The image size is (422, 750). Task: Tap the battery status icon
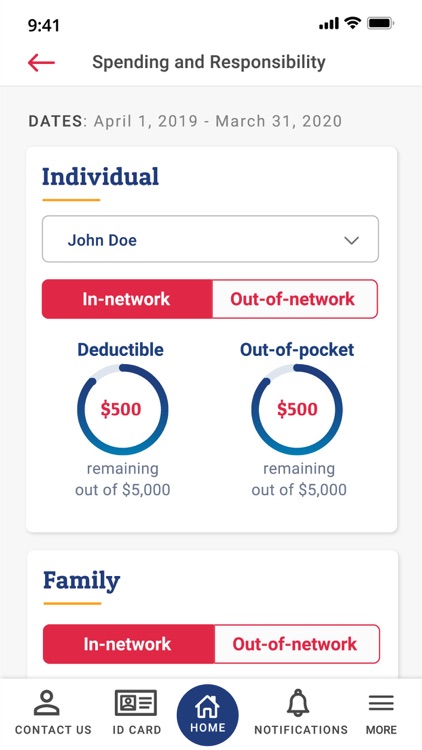pyautogui.click(x=380, y=23)
